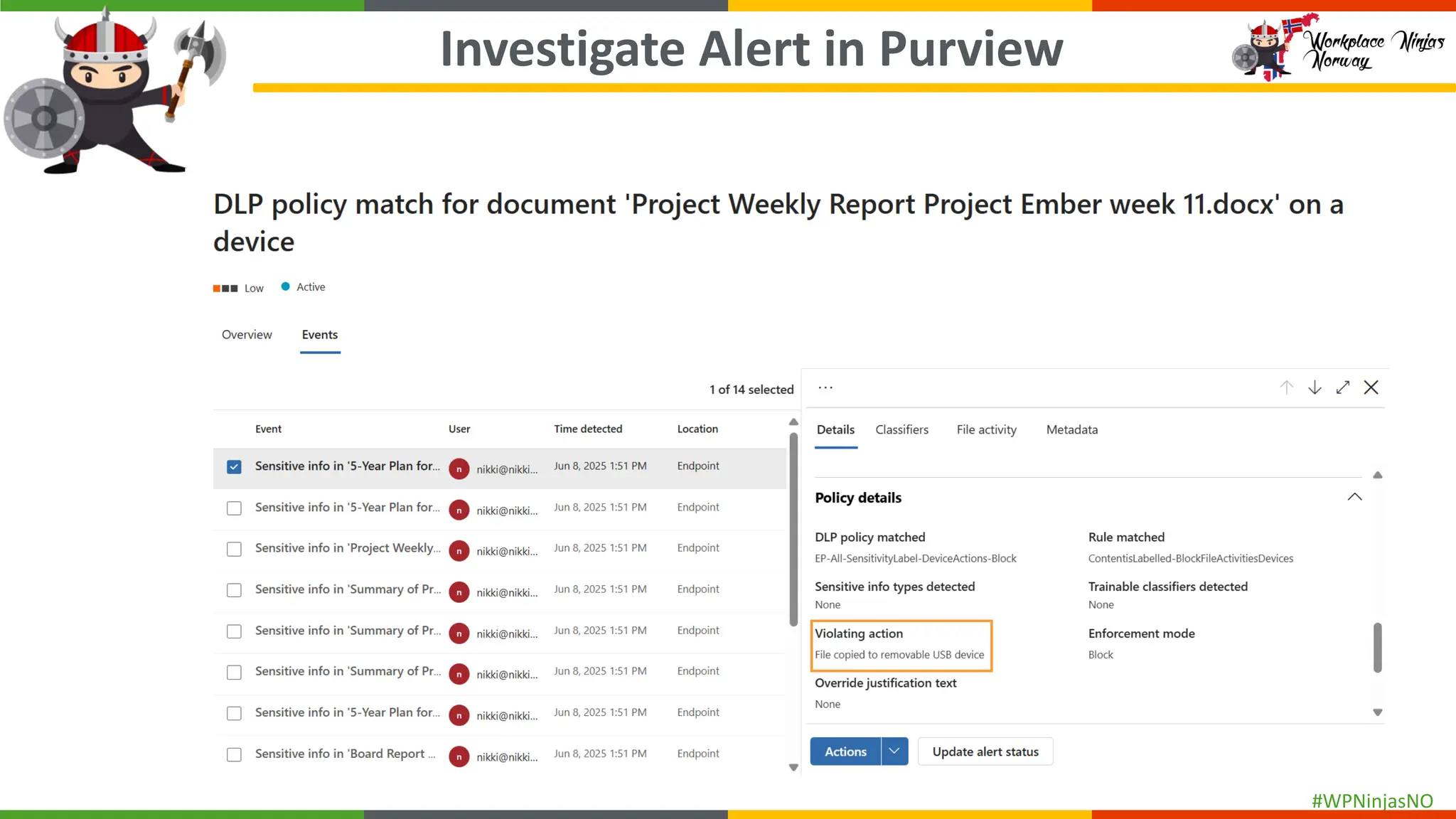
Task: Collapse the Policy details section
Action: point(1354,497)
